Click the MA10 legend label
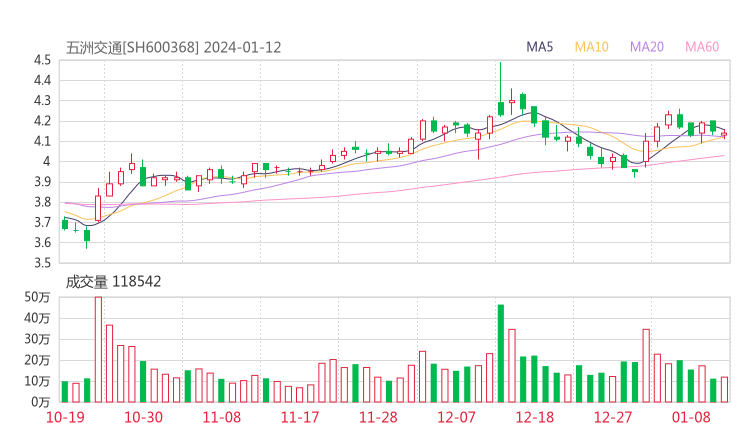740x440 pixels. pos(591,47)
